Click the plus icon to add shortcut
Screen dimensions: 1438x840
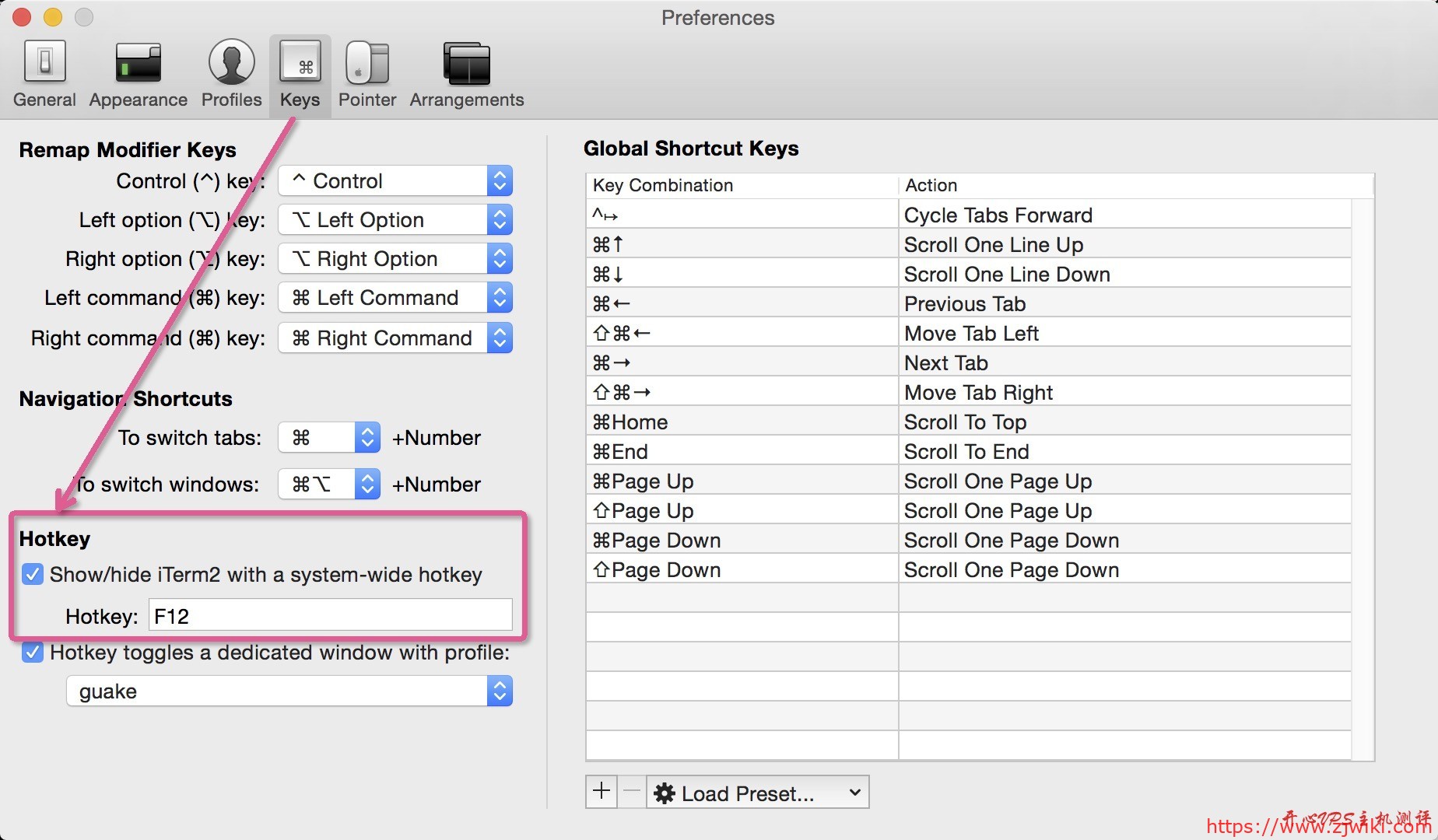click(602, 792)
